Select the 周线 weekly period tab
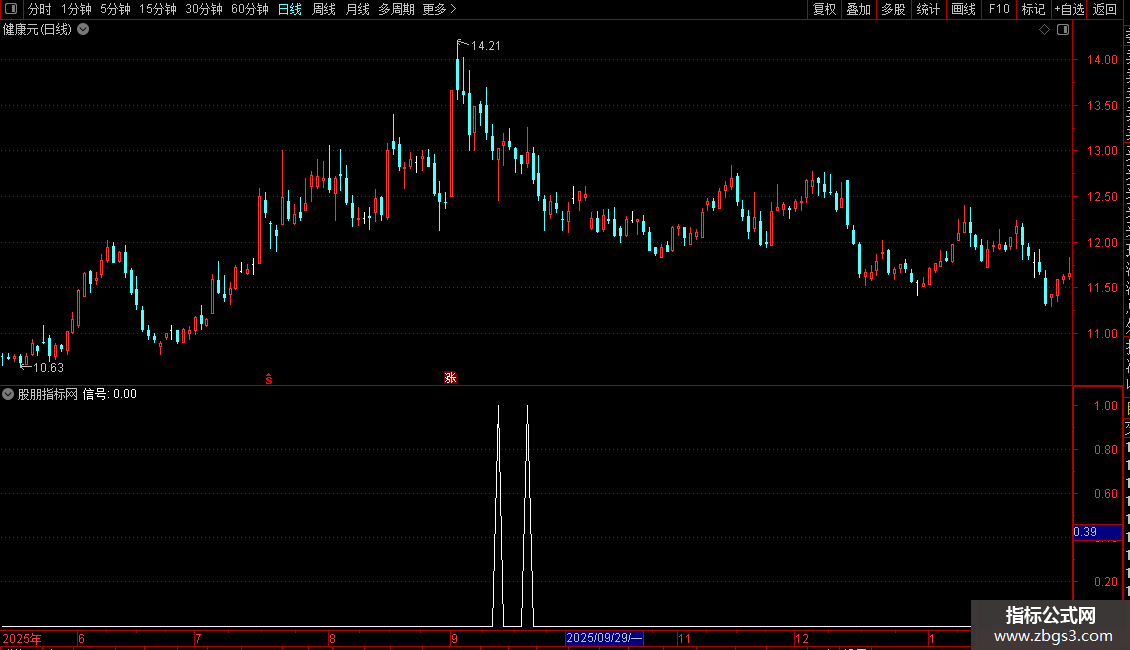Viewport: 1130px width, 650px height. (324, 9)
